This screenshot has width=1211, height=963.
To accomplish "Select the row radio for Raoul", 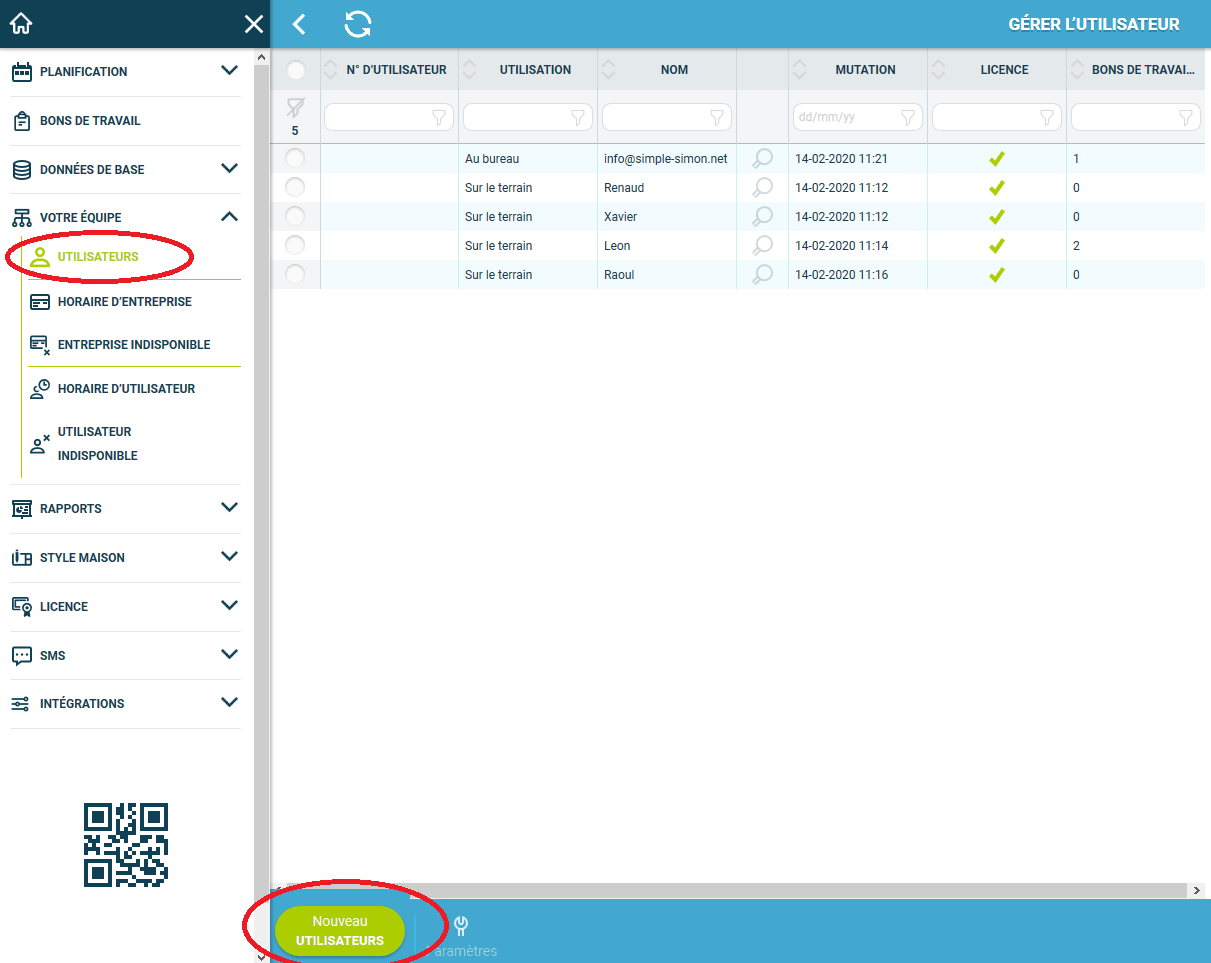I will coord(295,274).
